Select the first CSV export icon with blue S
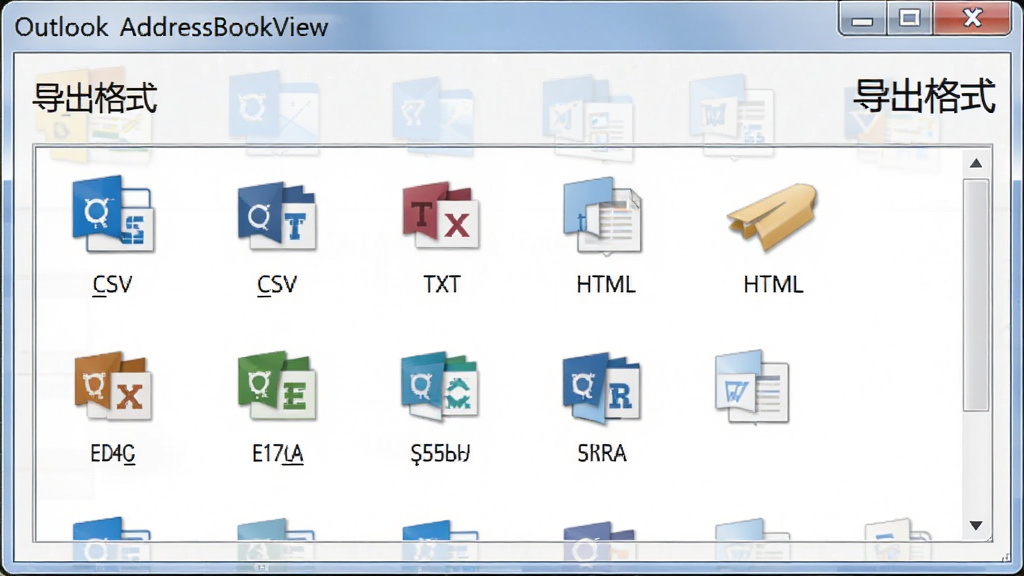 113,214
